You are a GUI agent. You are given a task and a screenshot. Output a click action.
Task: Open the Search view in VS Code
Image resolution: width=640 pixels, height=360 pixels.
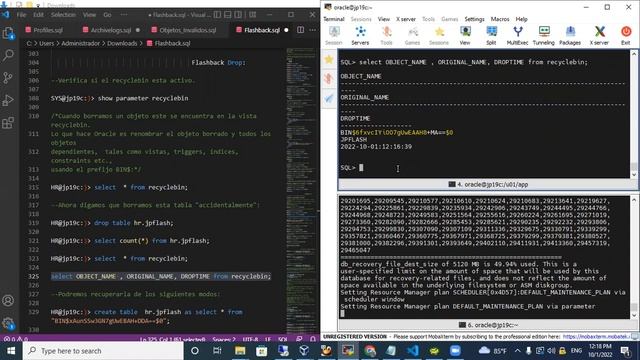click(8, 55)
